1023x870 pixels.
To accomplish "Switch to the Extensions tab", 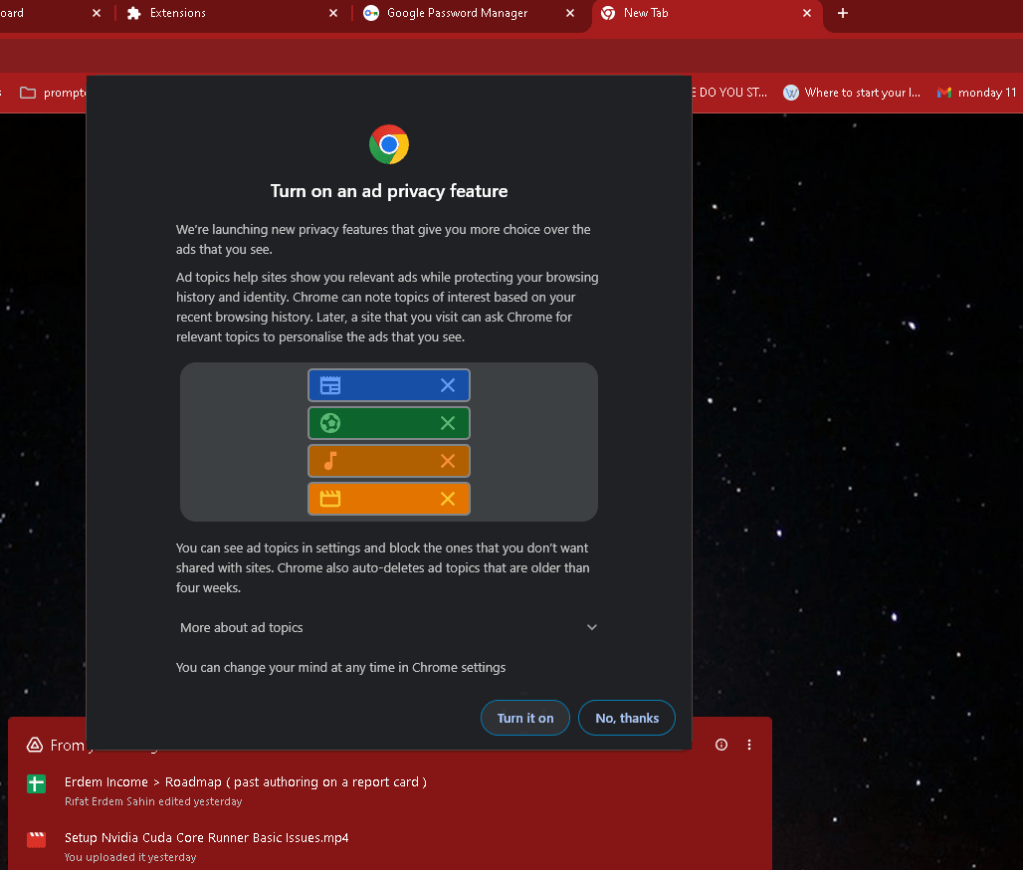I will click(x=232, y=13).
